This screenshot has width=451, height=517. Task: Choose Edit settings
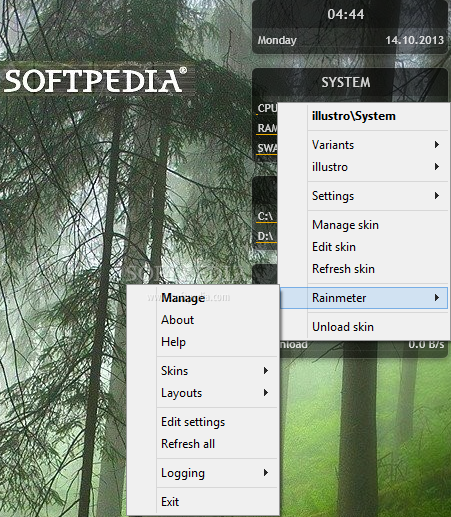point(203,422)
